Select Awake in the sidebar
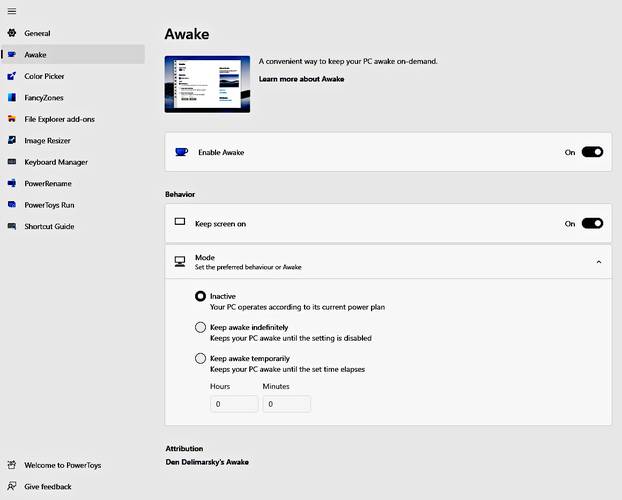This screenshot has height=500, width=622. pyautogui.click(x=73, y=54)
